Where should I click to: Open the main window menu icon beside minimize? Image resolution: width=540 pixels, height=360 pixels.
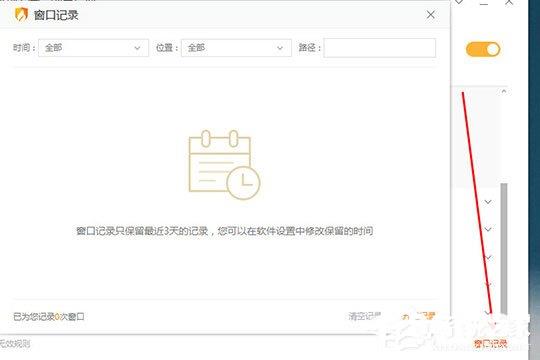[x=459, y=3]
